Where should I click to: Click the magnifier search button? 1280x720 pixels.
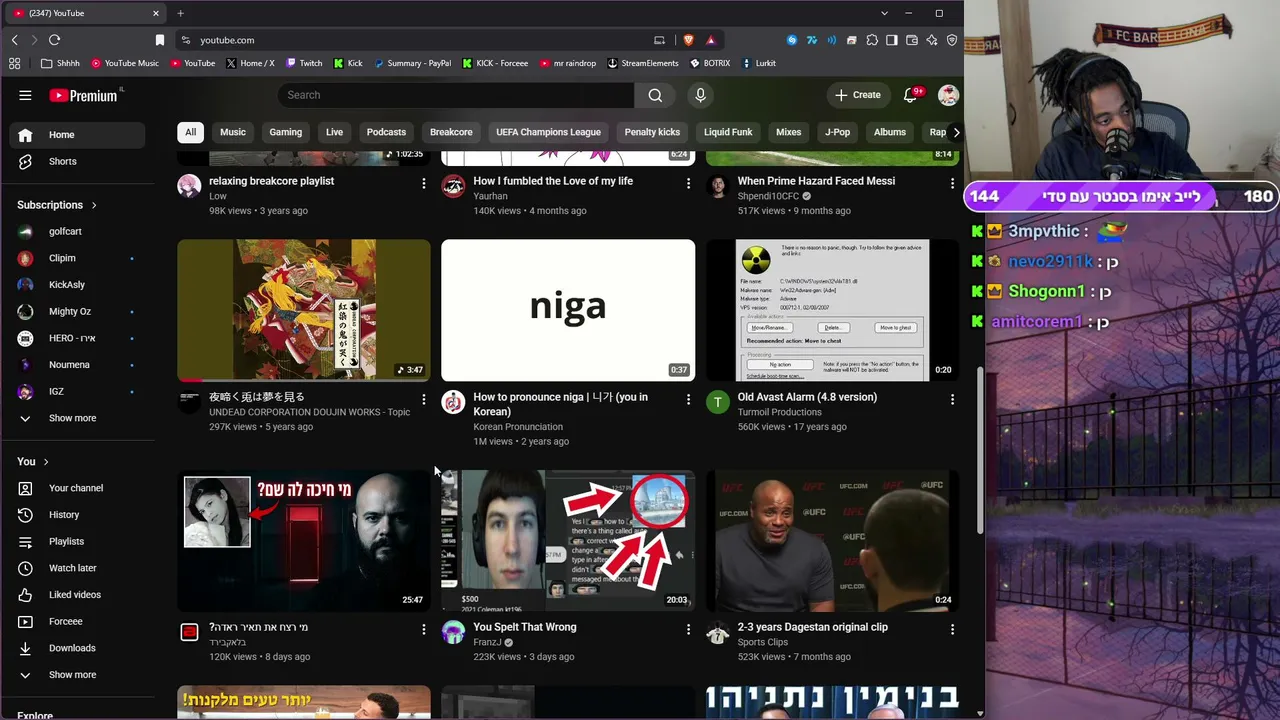pyautogui.click(x=655, y=95)
